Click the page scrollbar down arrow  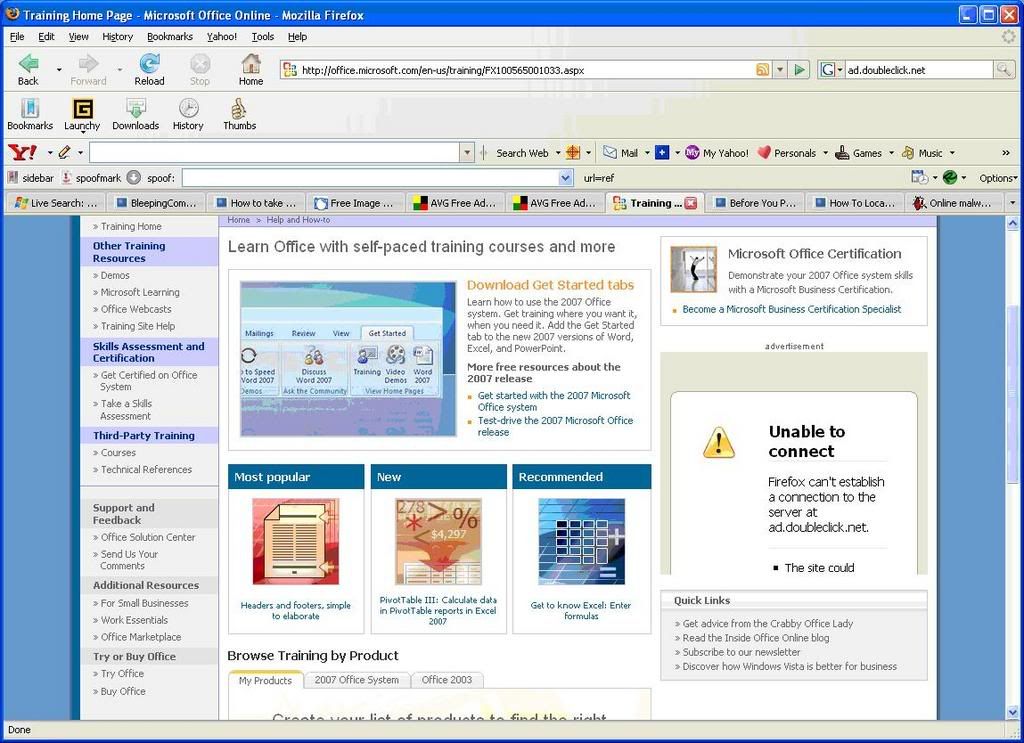pyautogui.click(x=1013, y=712)
